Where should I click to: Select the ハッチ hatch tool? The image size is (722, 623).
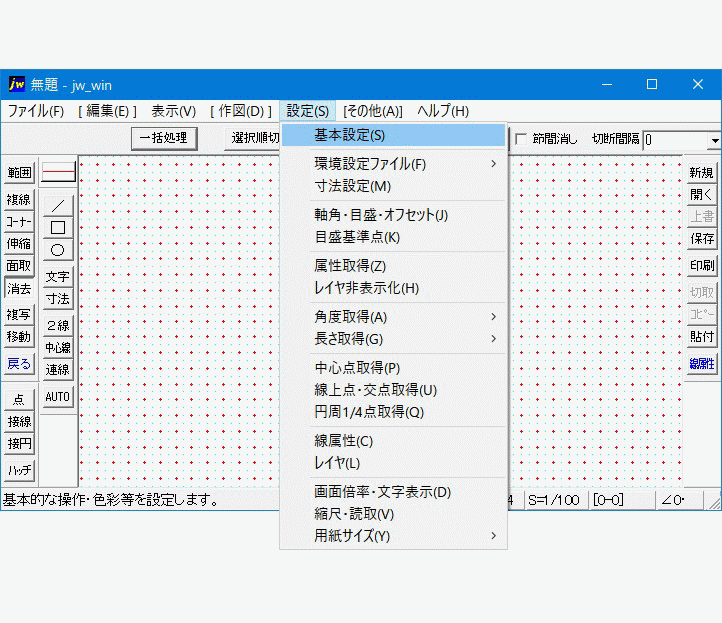click(19, 469)
